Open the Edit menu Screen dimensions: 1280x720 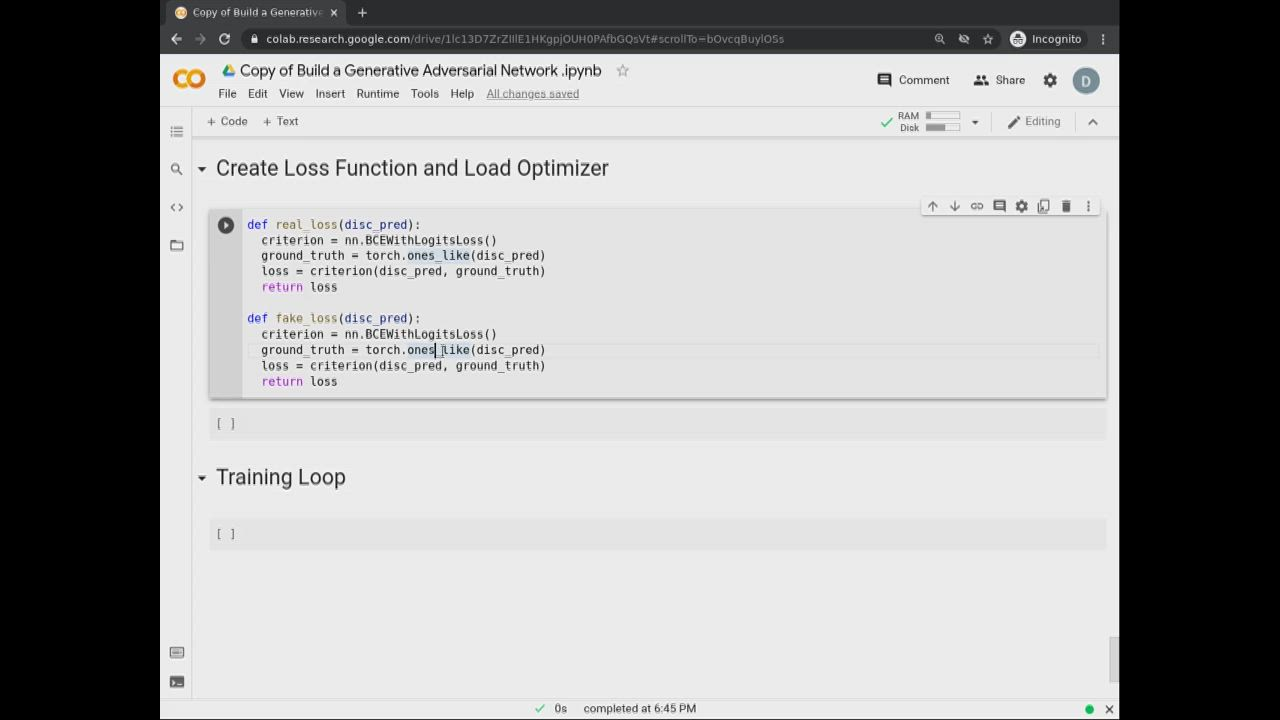point(258,94)
